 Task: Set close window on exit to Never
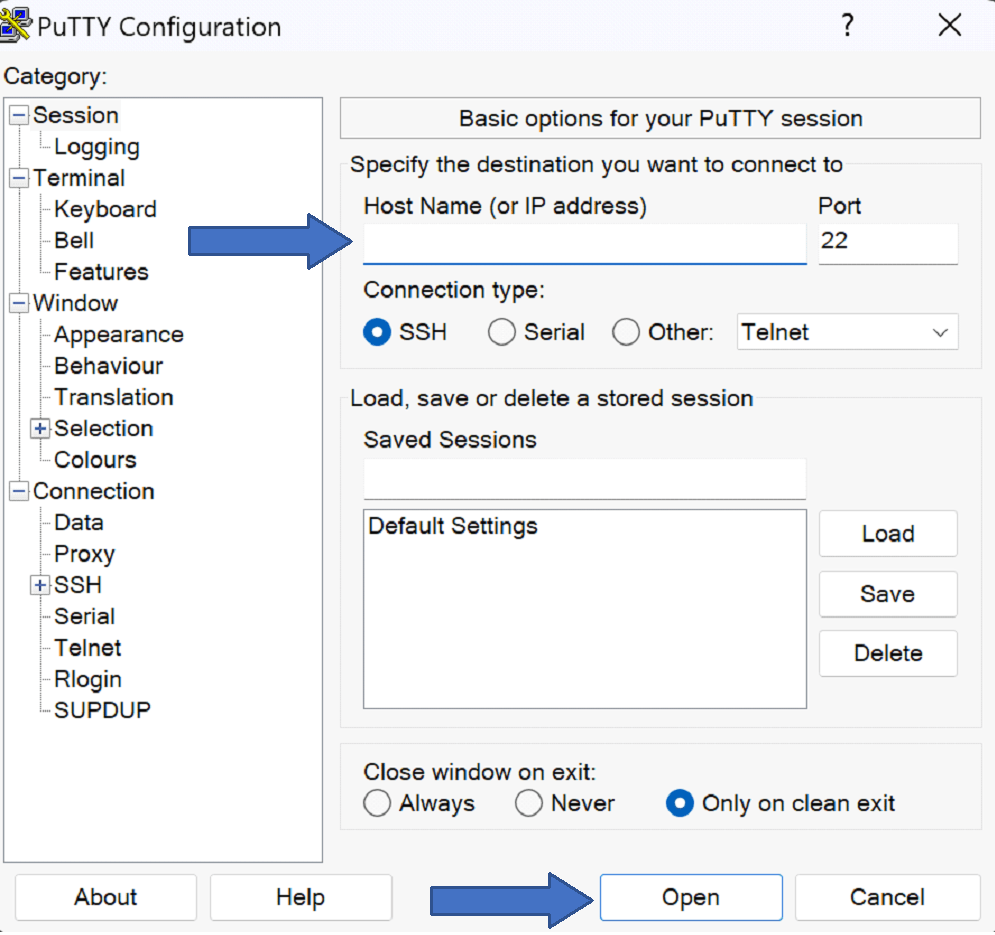click(x=528, y=803)
